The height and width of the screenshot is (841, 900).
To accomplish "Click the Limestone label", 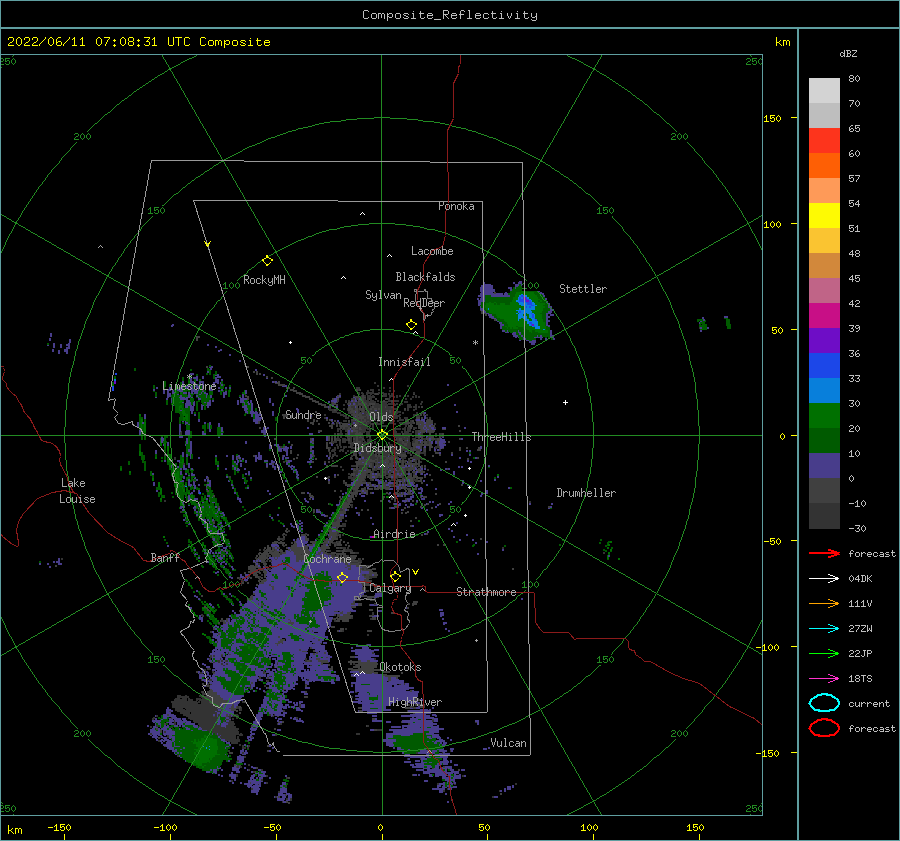I will [189, 386].
